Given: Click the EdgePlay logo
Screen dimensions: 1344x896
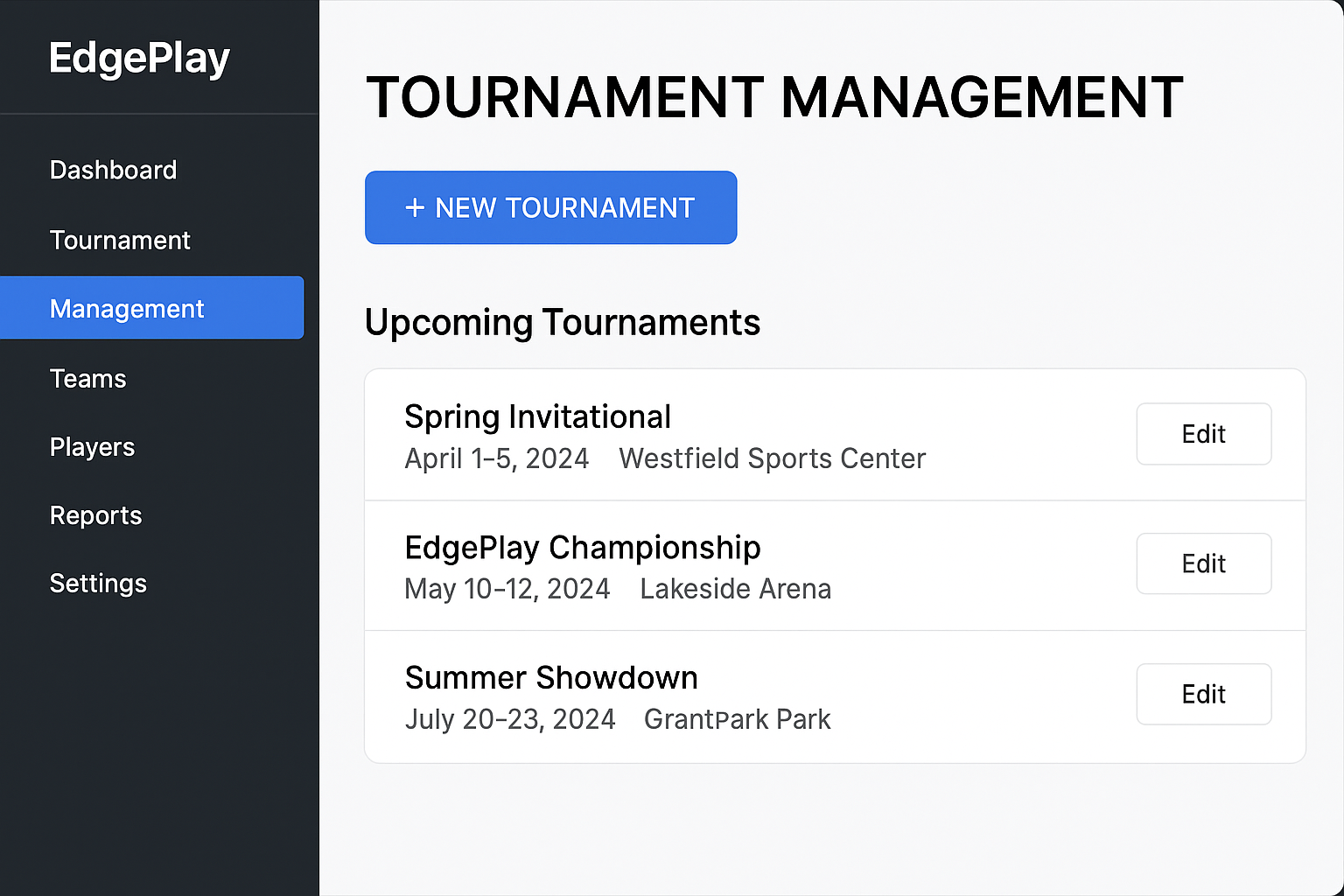Looking at the screenshot, I should point(139,58).
